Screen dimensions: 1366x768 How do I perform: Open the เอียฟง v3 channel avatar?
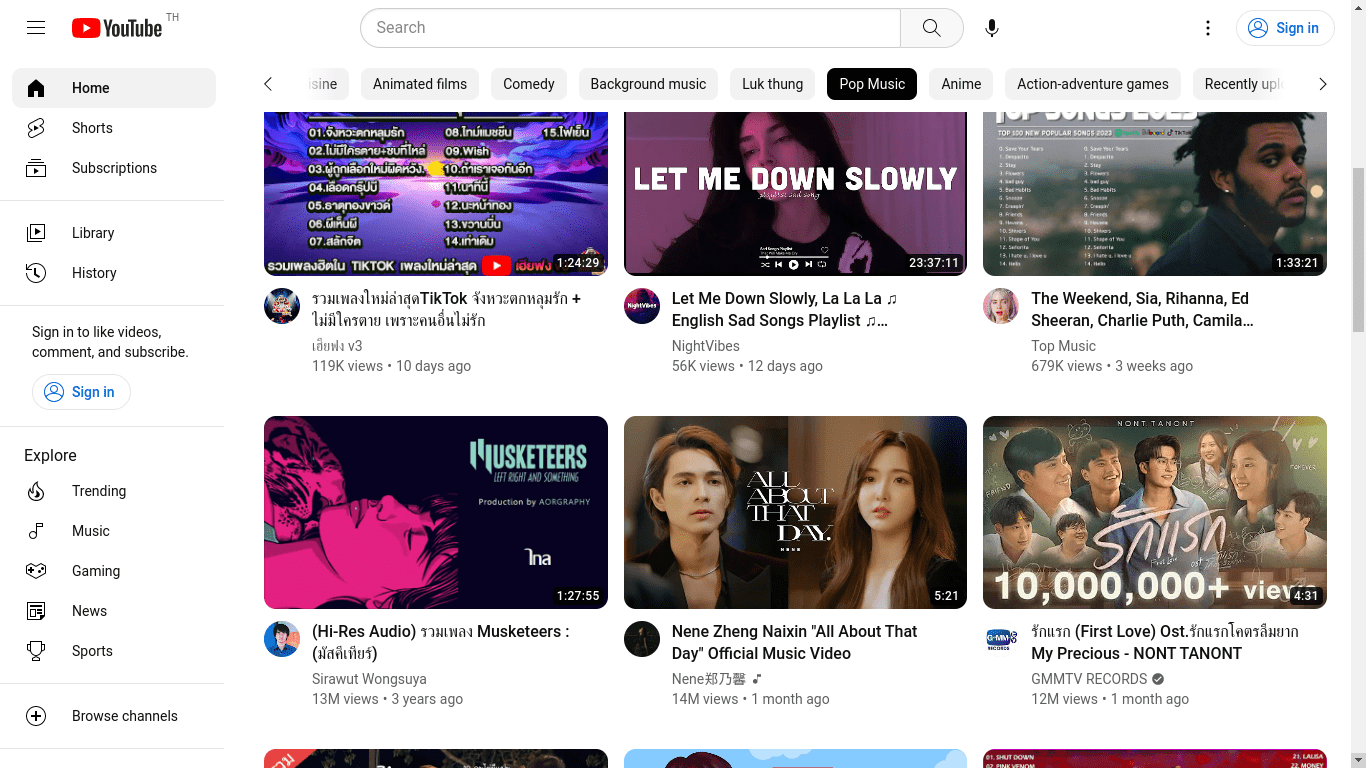point(282,306)
